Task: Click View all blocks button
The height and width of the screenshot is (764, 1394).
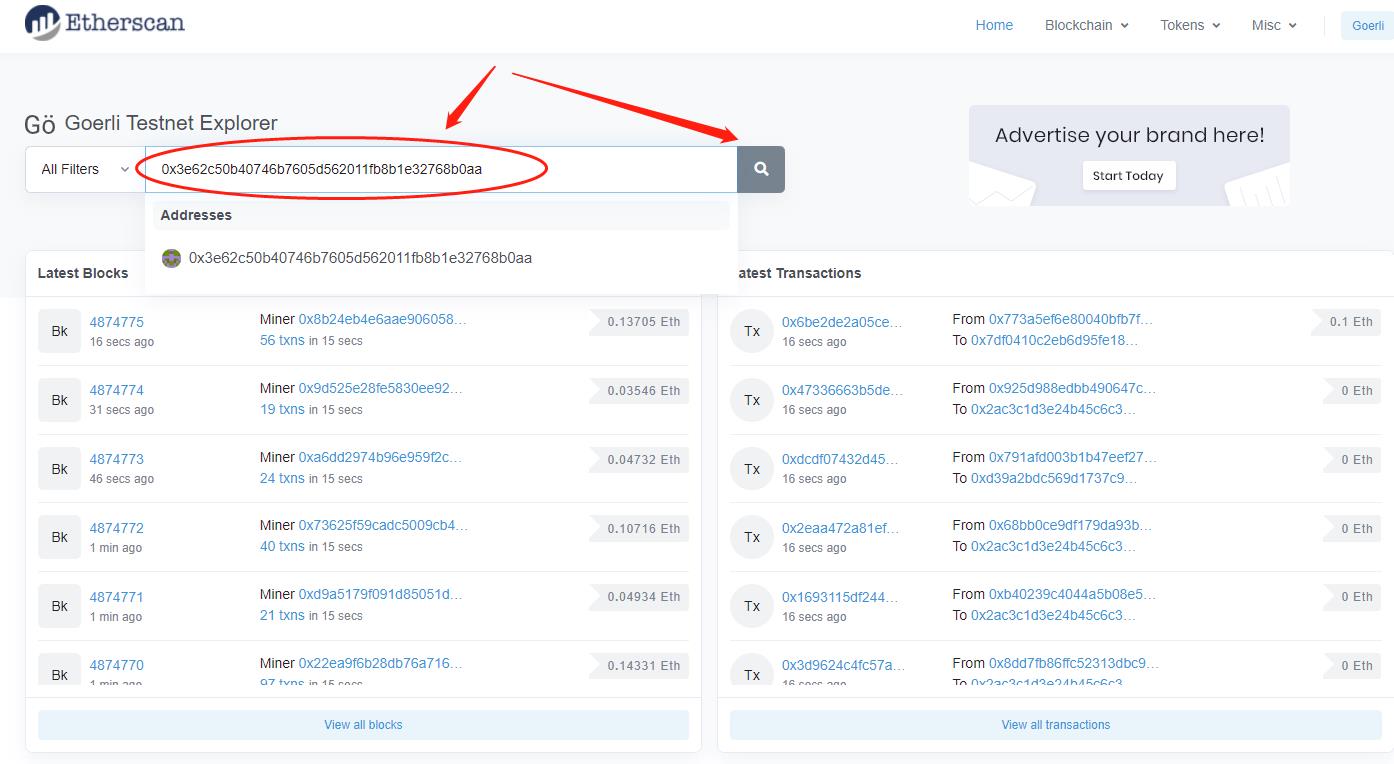Action: [363, 725]
